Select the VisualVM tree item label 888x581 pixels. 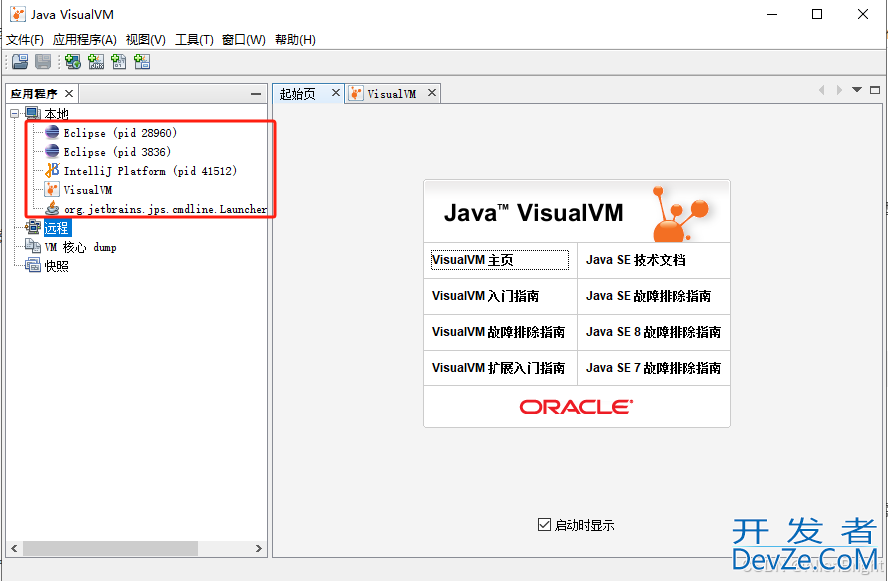coord(88,190)
